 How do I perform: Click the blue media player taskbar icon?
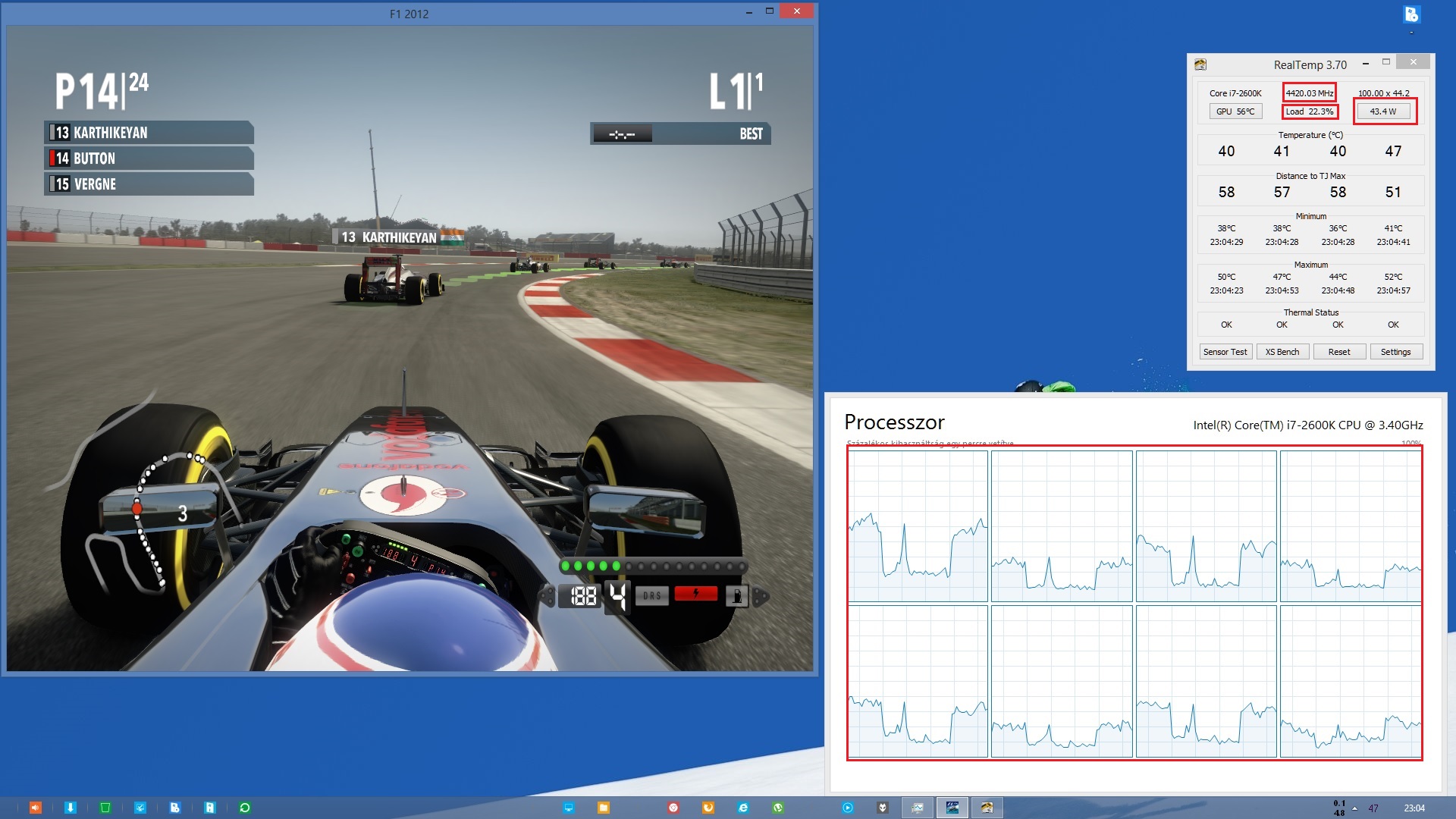848,808
